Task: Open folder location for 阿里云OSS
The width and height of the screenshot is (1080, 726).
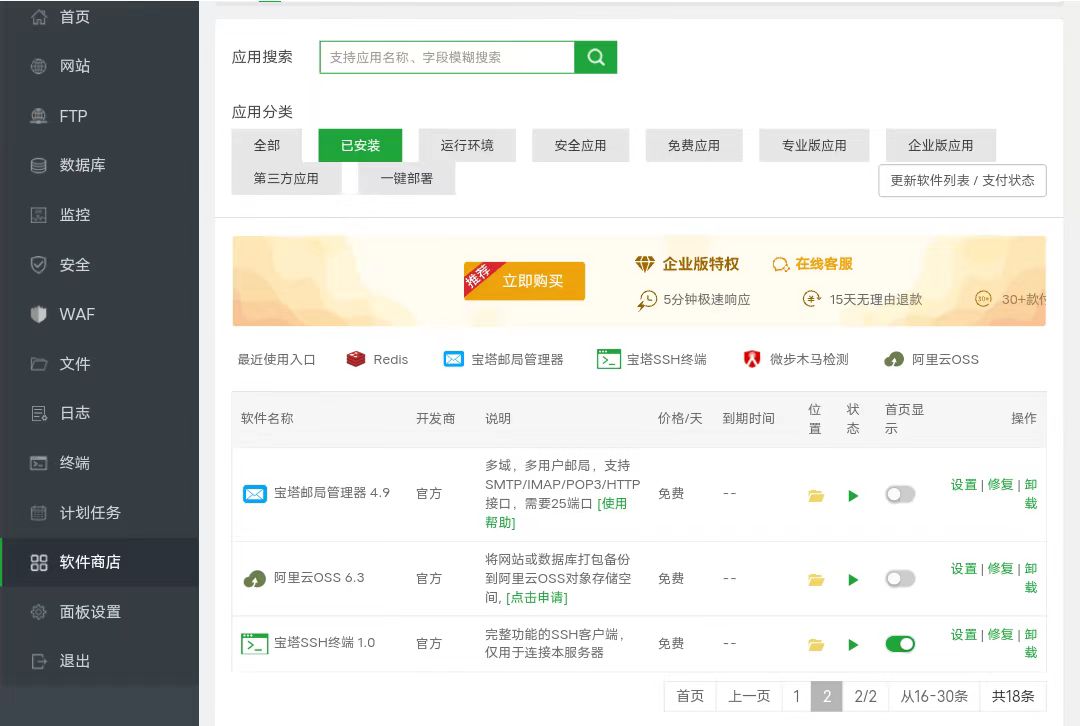Action: 816,579
